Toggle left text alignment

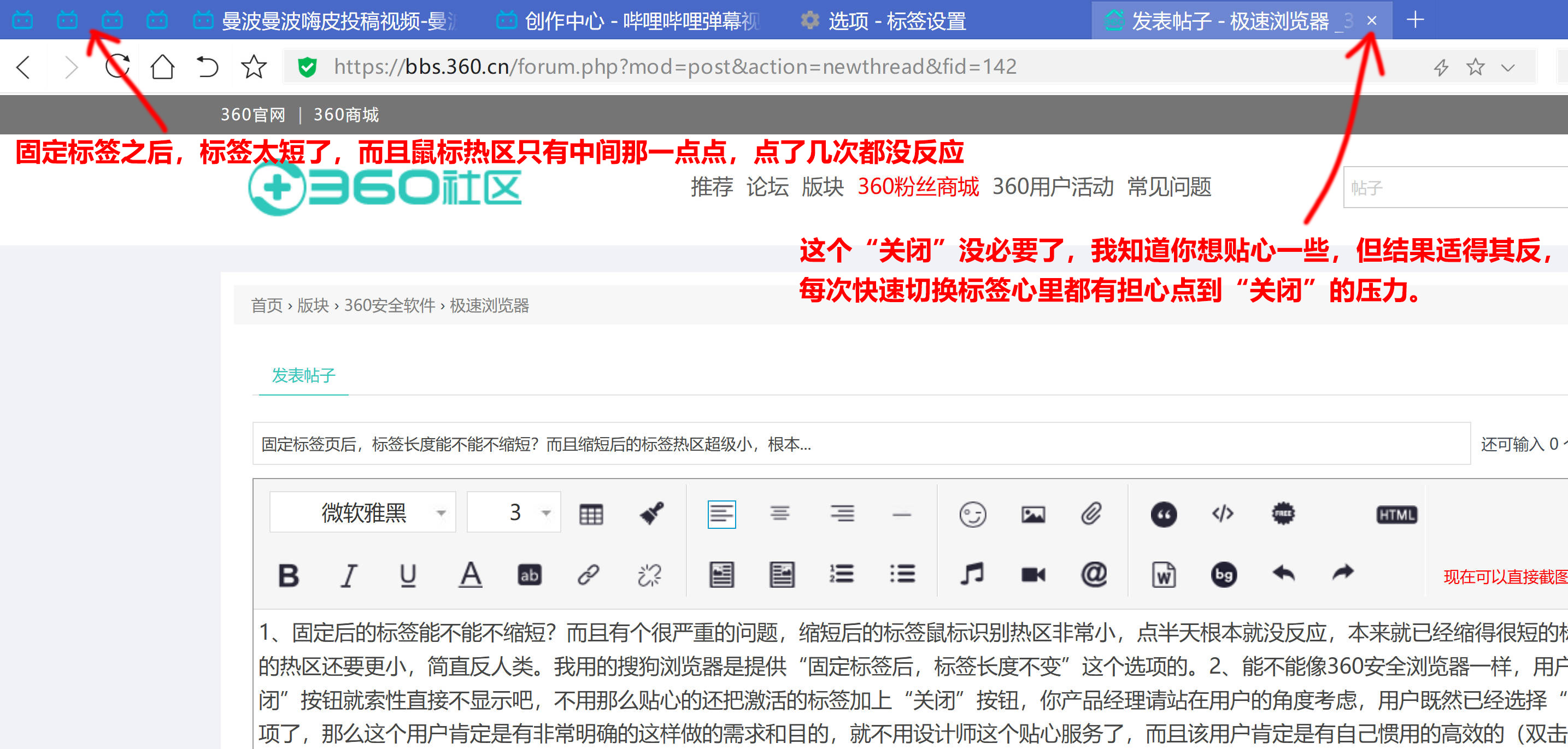pyautogui.click(x=721, y=514)
